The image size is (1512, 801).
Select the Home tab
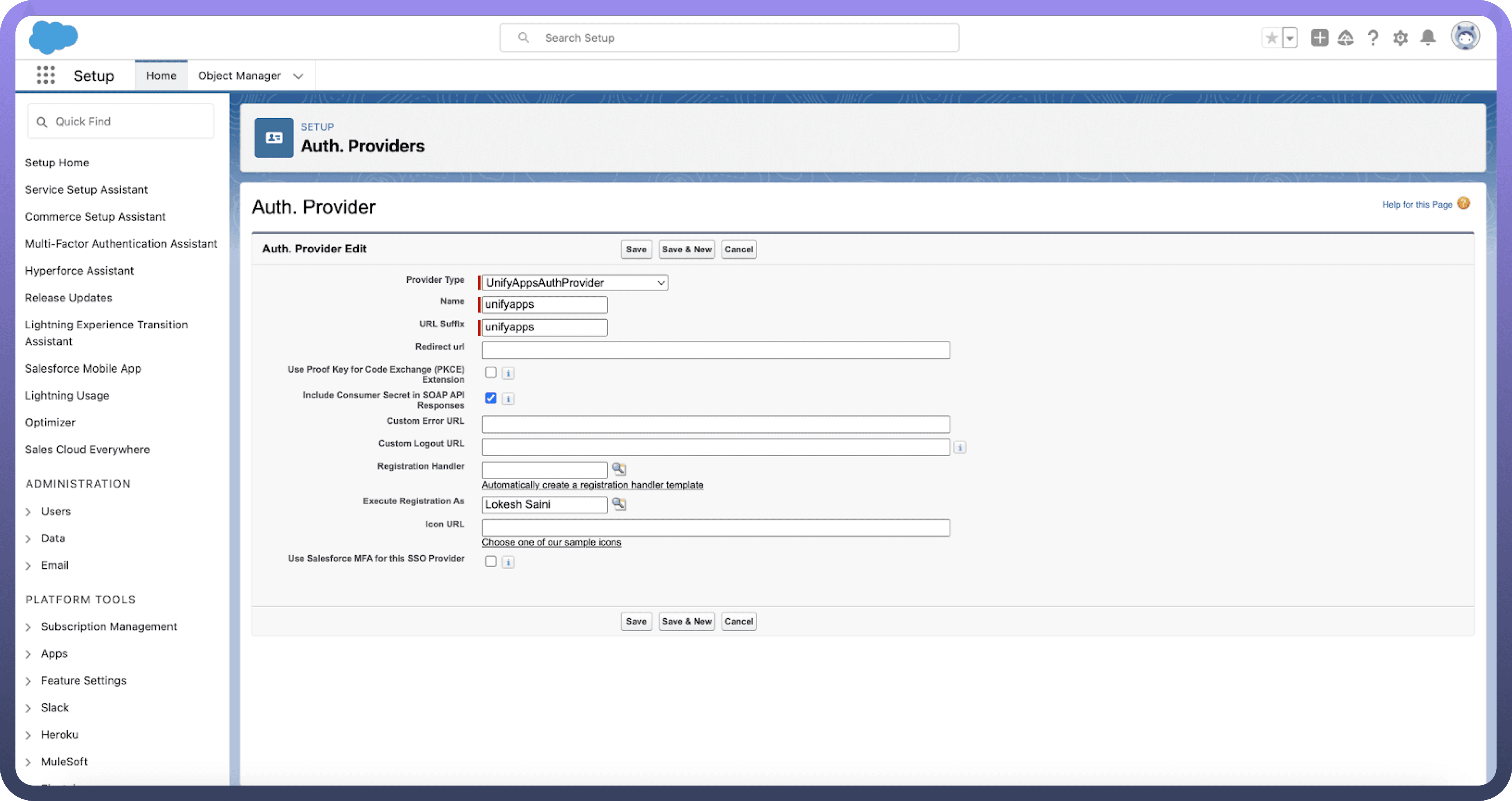(161, 76)
